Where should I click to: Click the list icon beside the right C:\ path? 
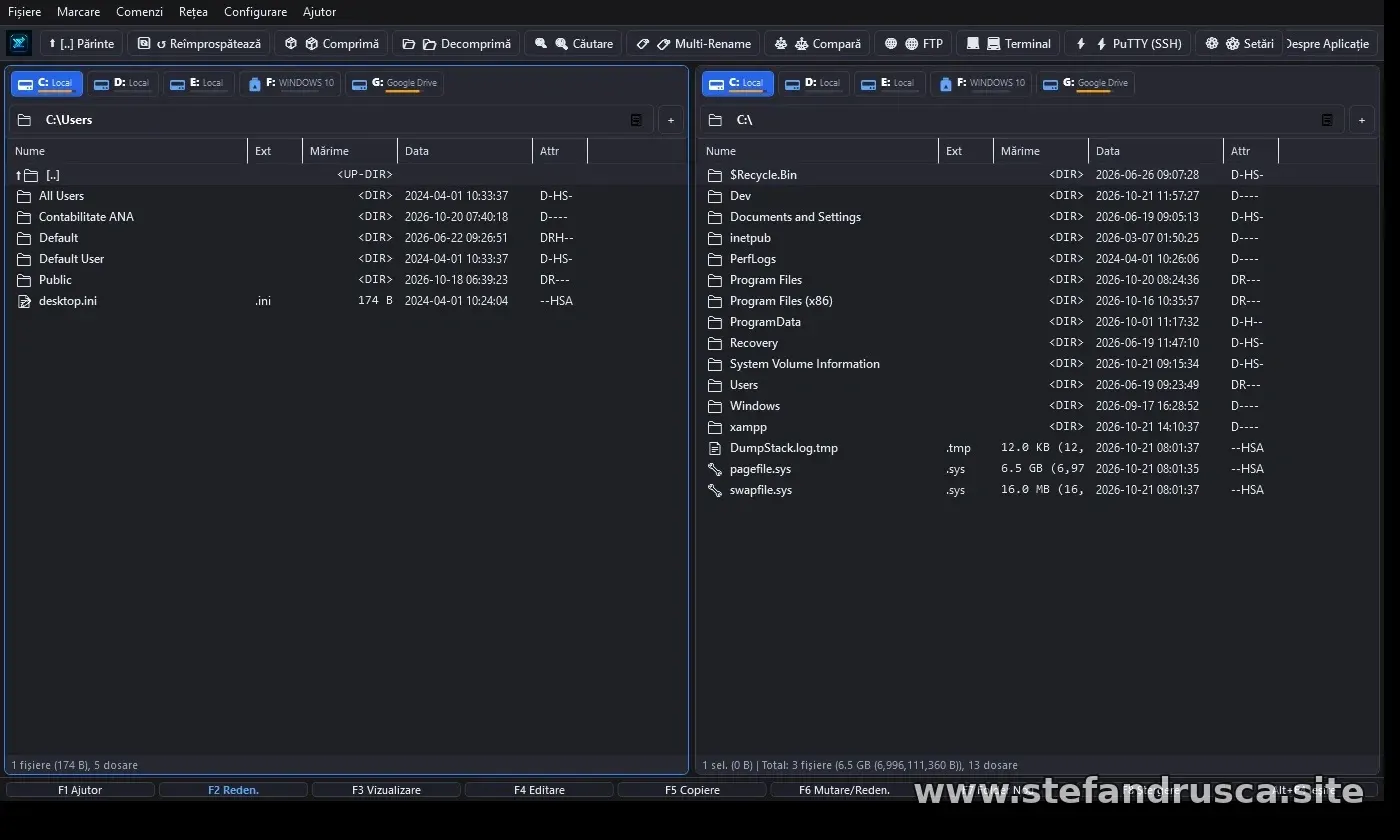[x=1327, y=120]
